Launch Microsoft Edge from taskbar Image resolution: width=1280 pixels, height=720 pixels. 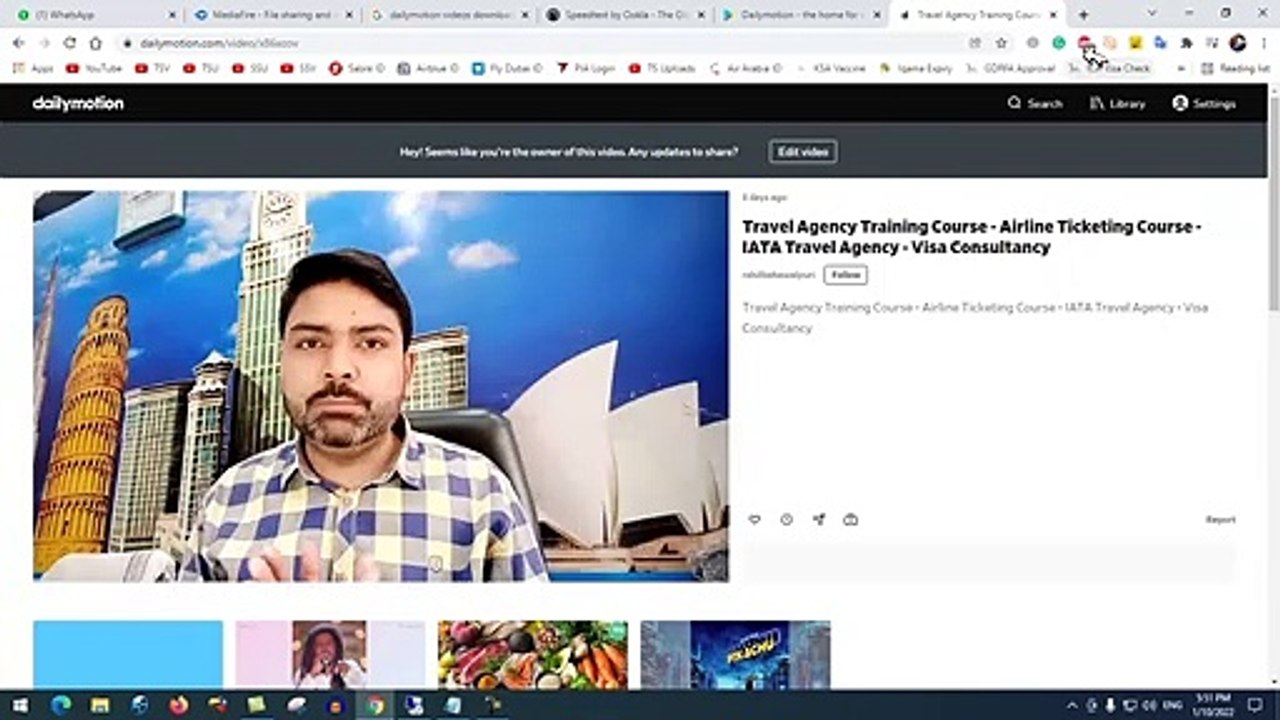click(61, 705)
